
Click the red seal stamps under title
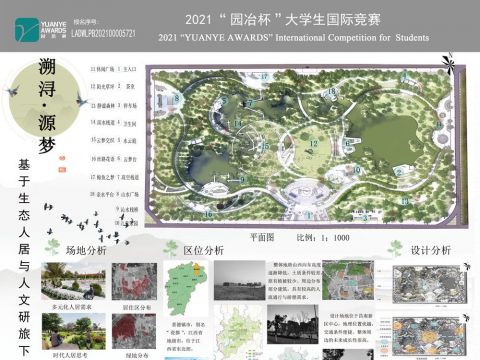coord(62,164)
